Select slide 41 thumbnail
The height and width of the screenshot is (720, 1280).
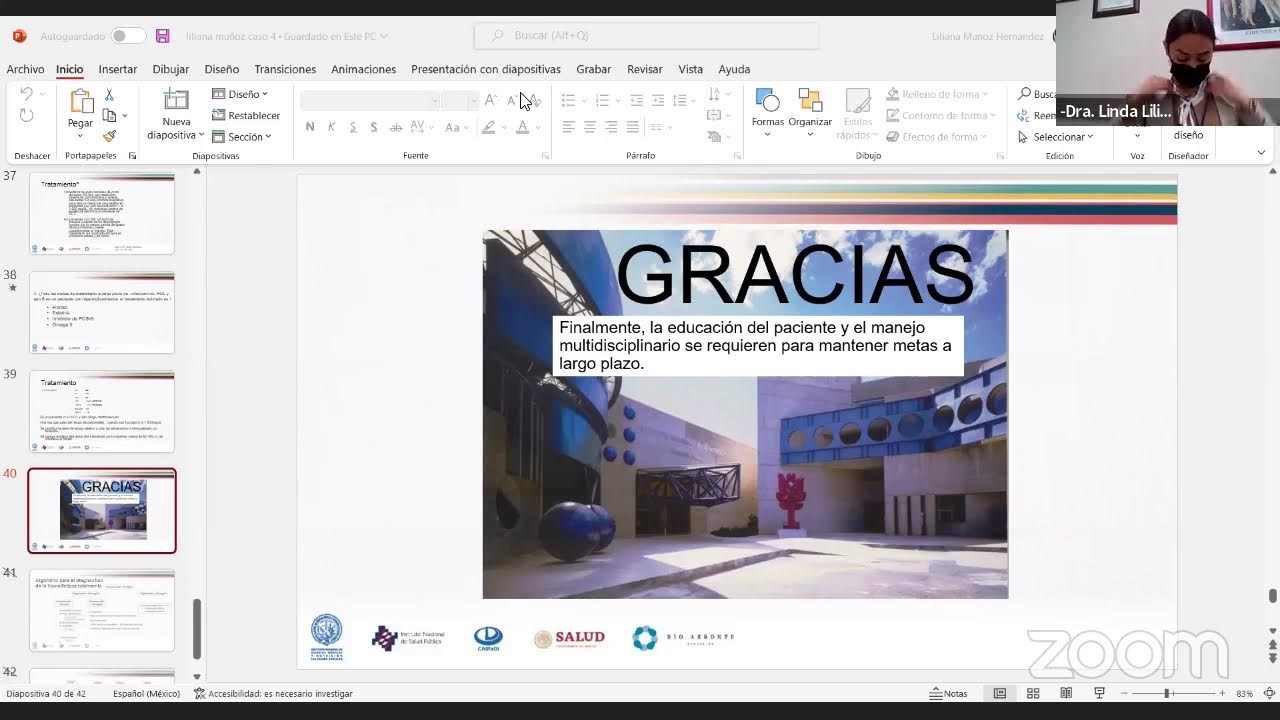pos(101,610)
